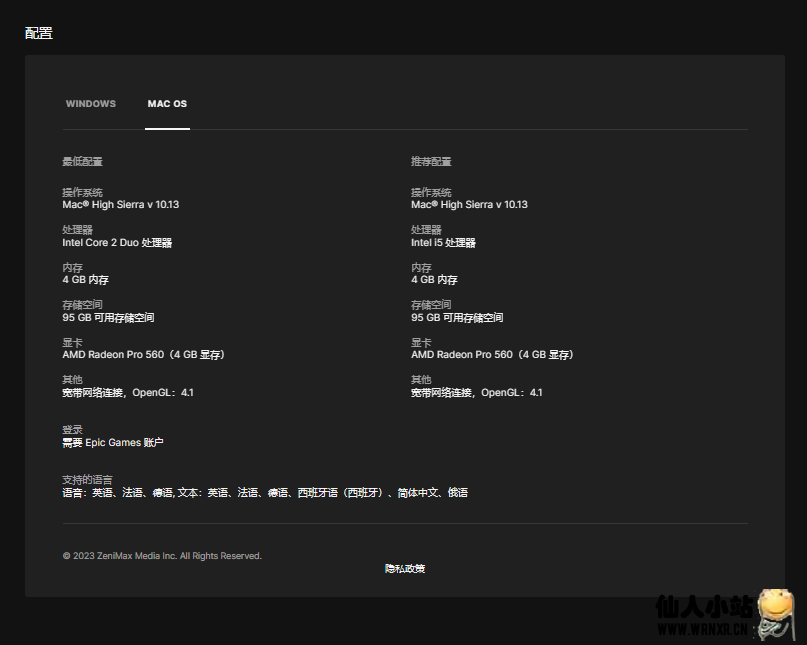The image size is (807, 645).
Task: Switch to the WINDOWS requirements tab
Action: click(91, 104)
